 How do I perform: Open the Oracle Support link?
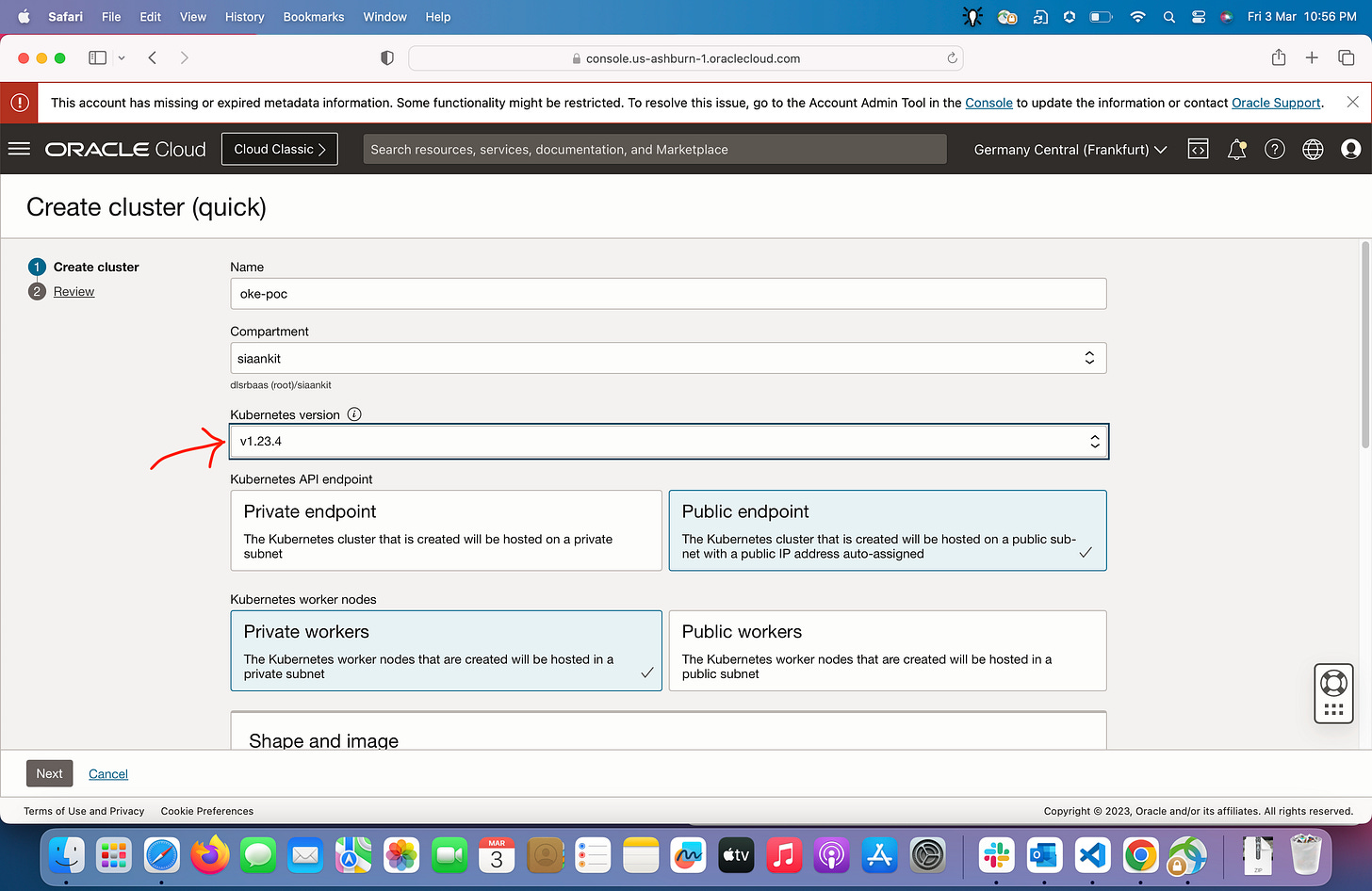pos(1276,103)
